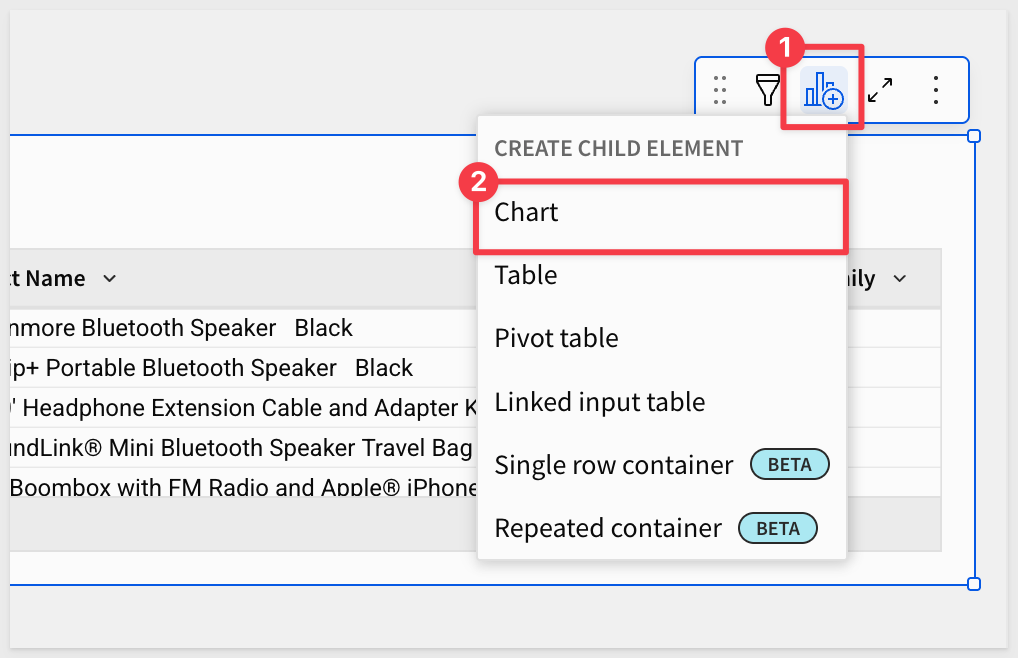Select Single row container option

coord(614,465)
